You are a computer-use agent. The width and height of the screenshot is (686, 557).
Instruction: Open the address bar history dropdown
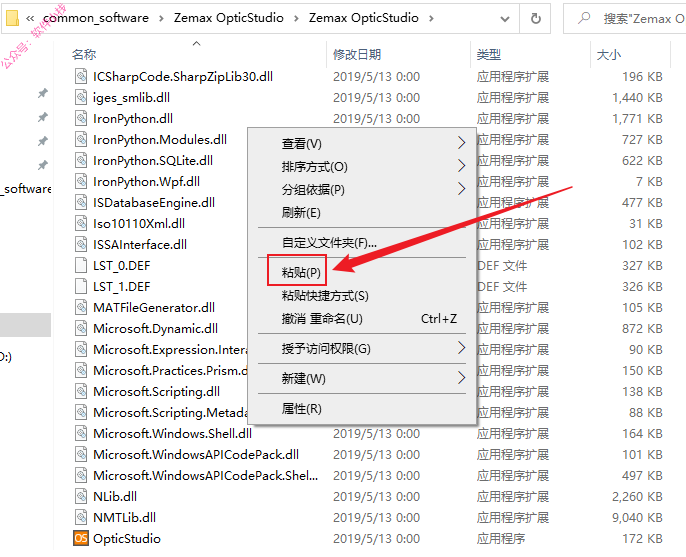[x=505, y=19]
